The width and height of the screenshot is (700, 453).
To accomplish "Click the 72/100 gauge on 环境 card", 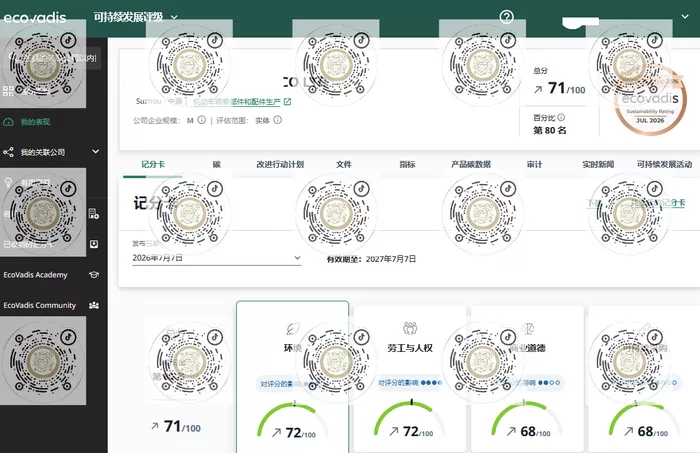I will pyautogui.click(x=293, y=421).
